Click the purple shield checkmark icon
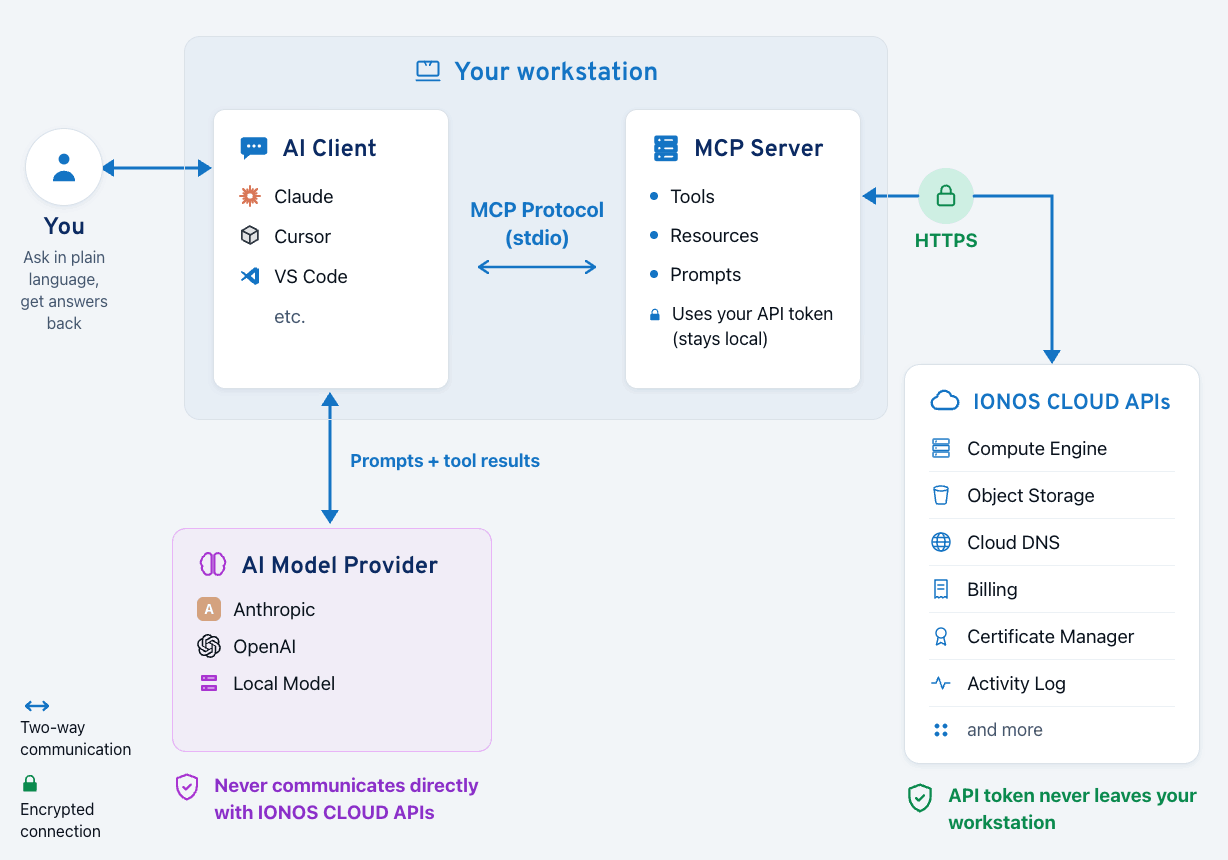1228x860 pixels. [187, 787]
